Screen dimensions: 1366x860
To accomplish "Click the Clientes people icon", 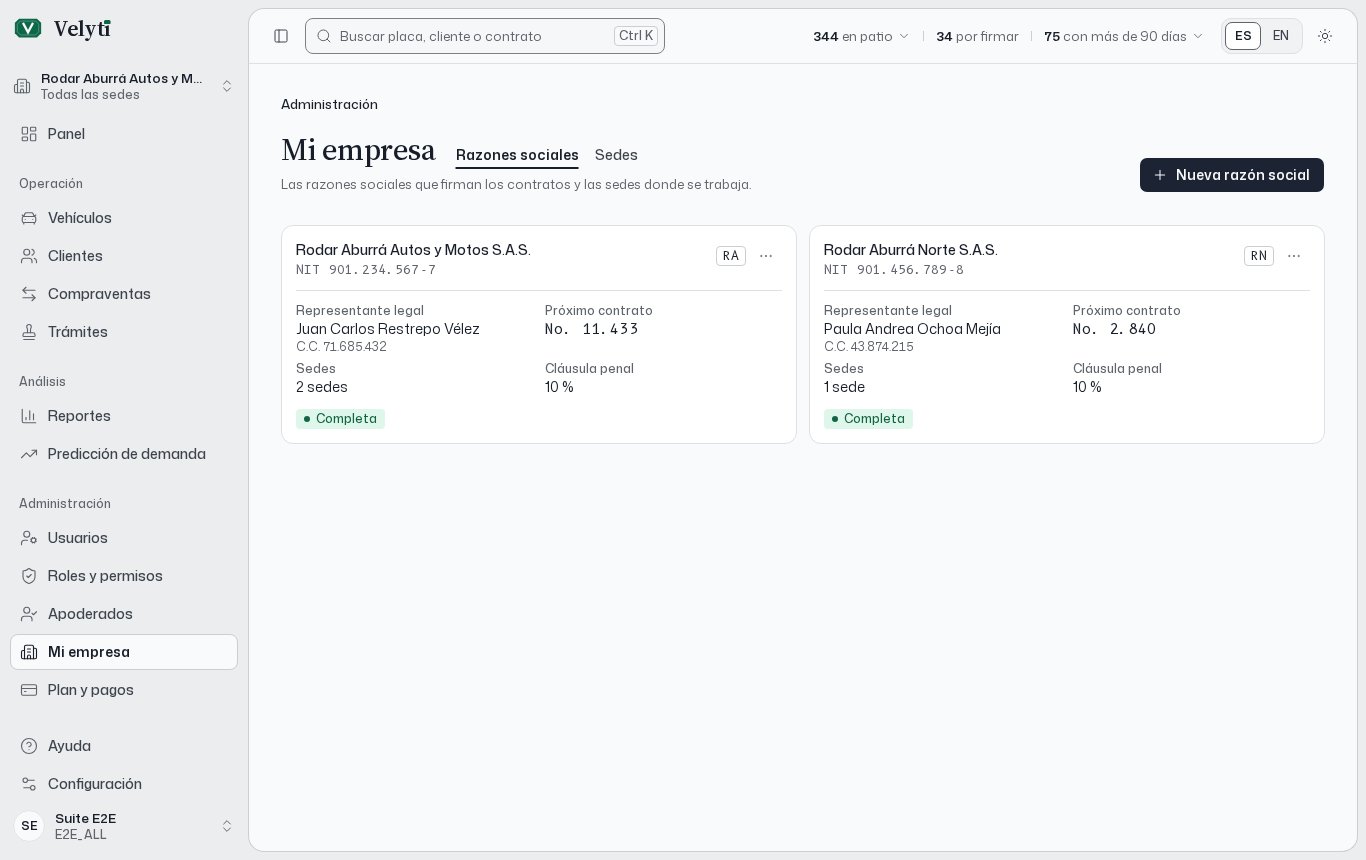I will [29, 256].
